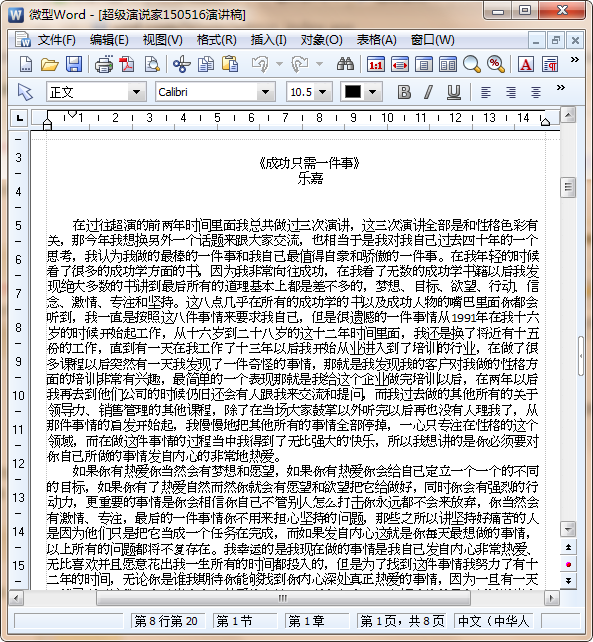The height and width of the screenshot is (642, 593).
Task: Click the horizontal scrollbar left arrow
Action: click(x=16, y=598)
